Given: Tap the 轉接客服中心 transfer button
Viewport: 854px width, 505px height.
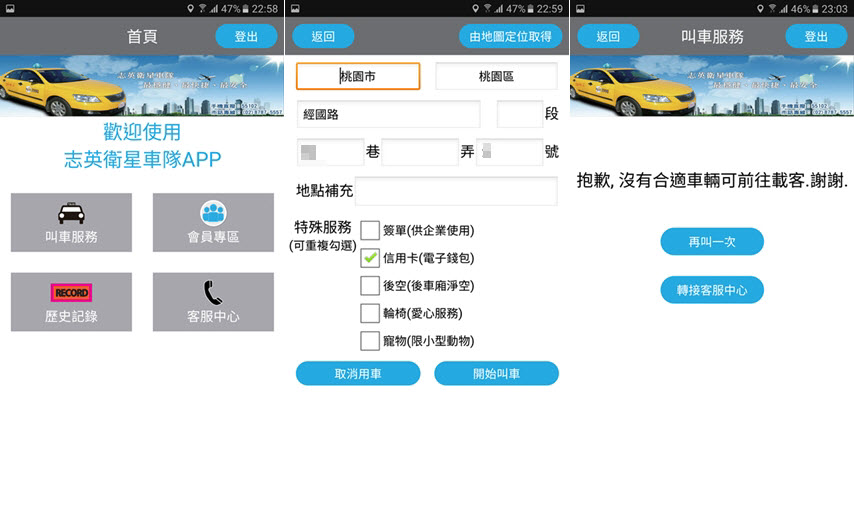Looking at the screenshot, I should point(712,290).
